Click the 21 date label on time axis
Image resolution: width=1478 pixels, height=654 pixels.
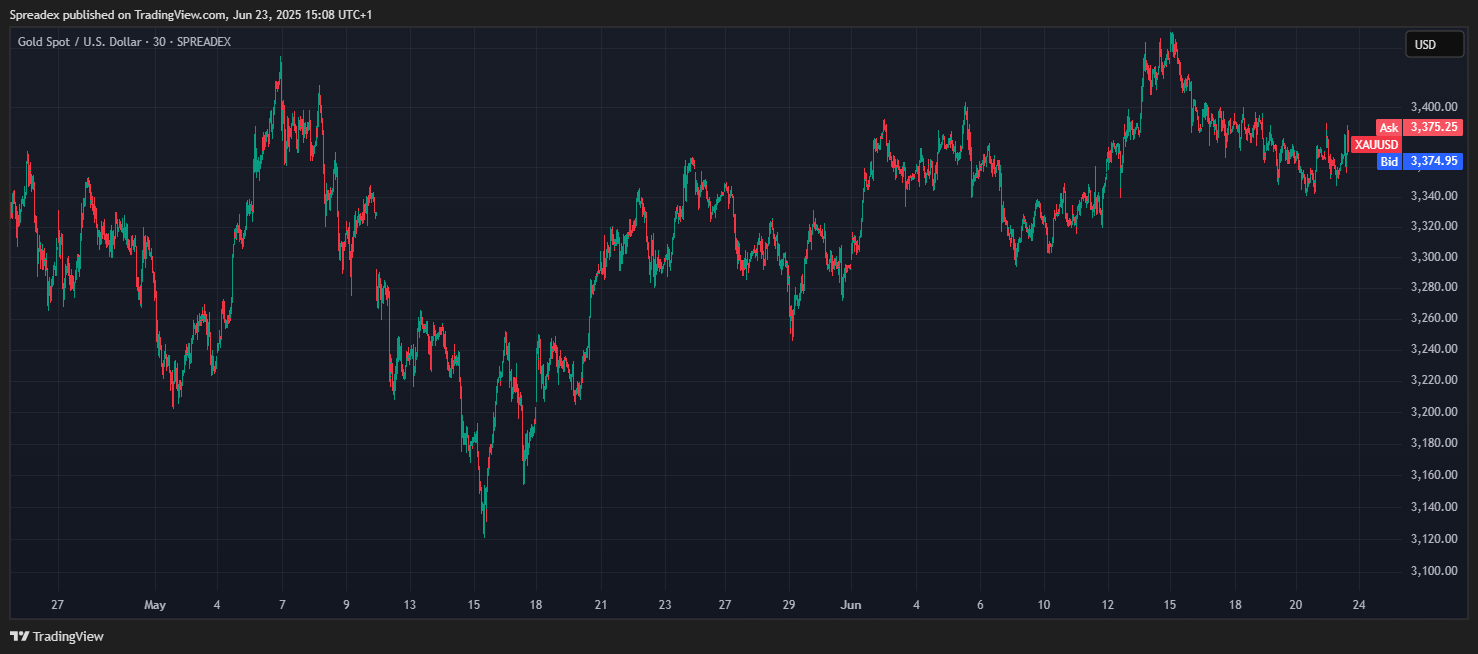601,605
